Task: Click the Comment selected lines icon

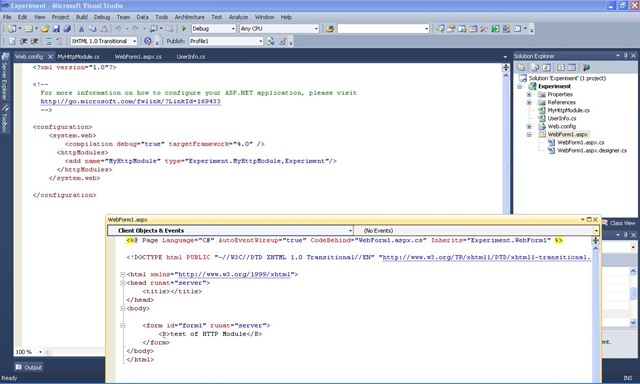Action: 48,41
